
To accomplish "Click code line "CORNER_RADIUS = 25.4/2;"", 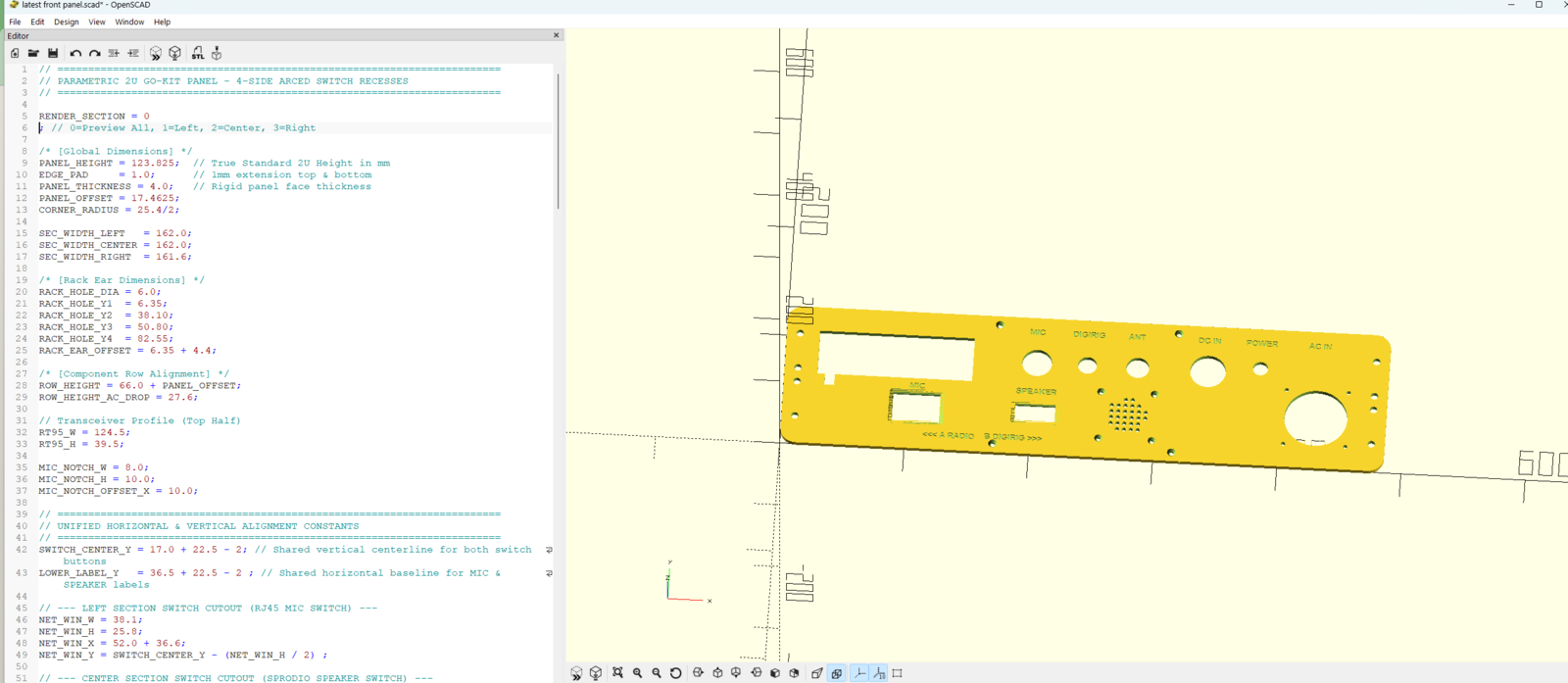I will tap(109, 210).
